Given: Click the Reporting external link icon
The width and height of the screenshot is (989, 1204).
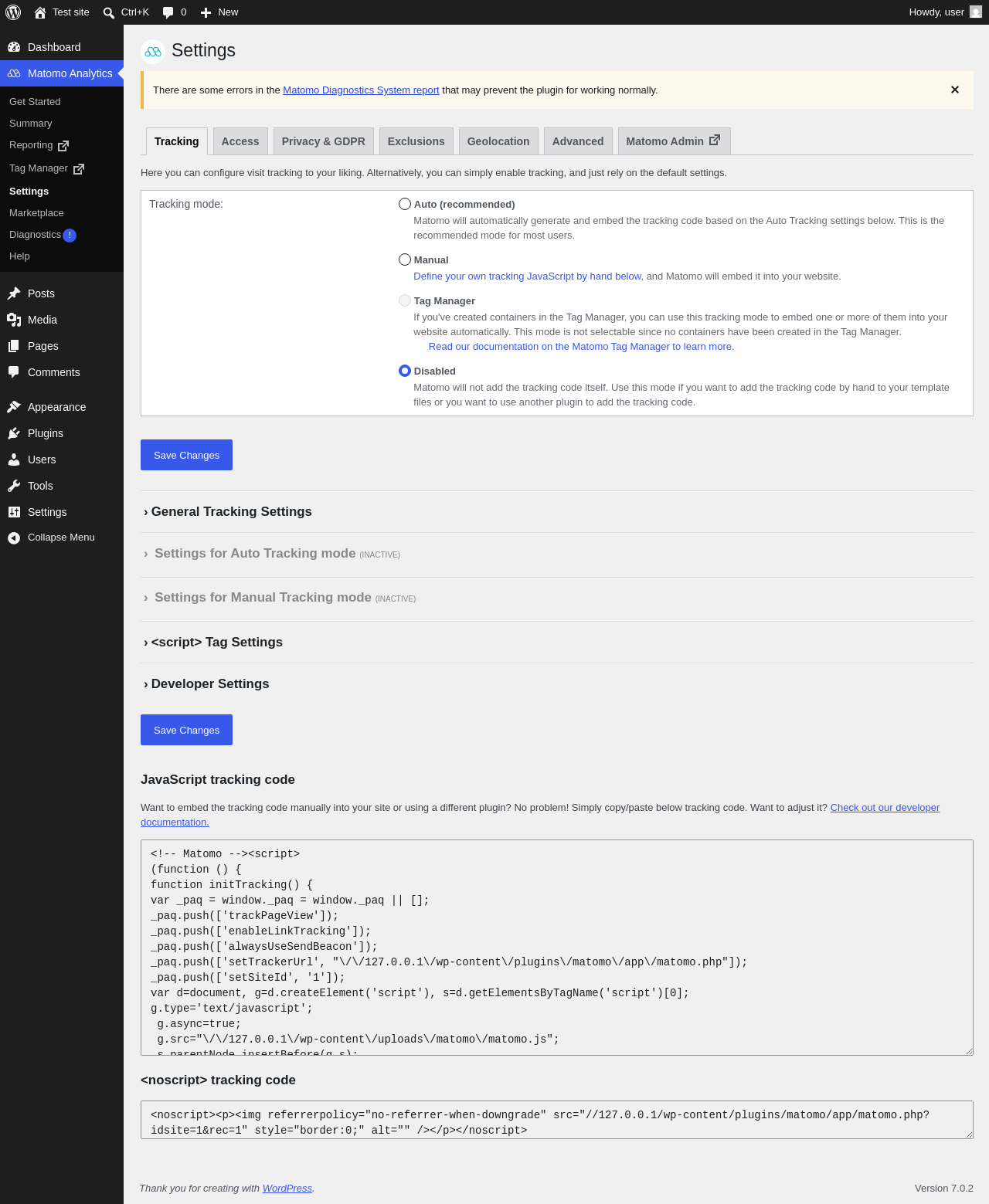Looking at the screenshot, I should pos(63,146).
